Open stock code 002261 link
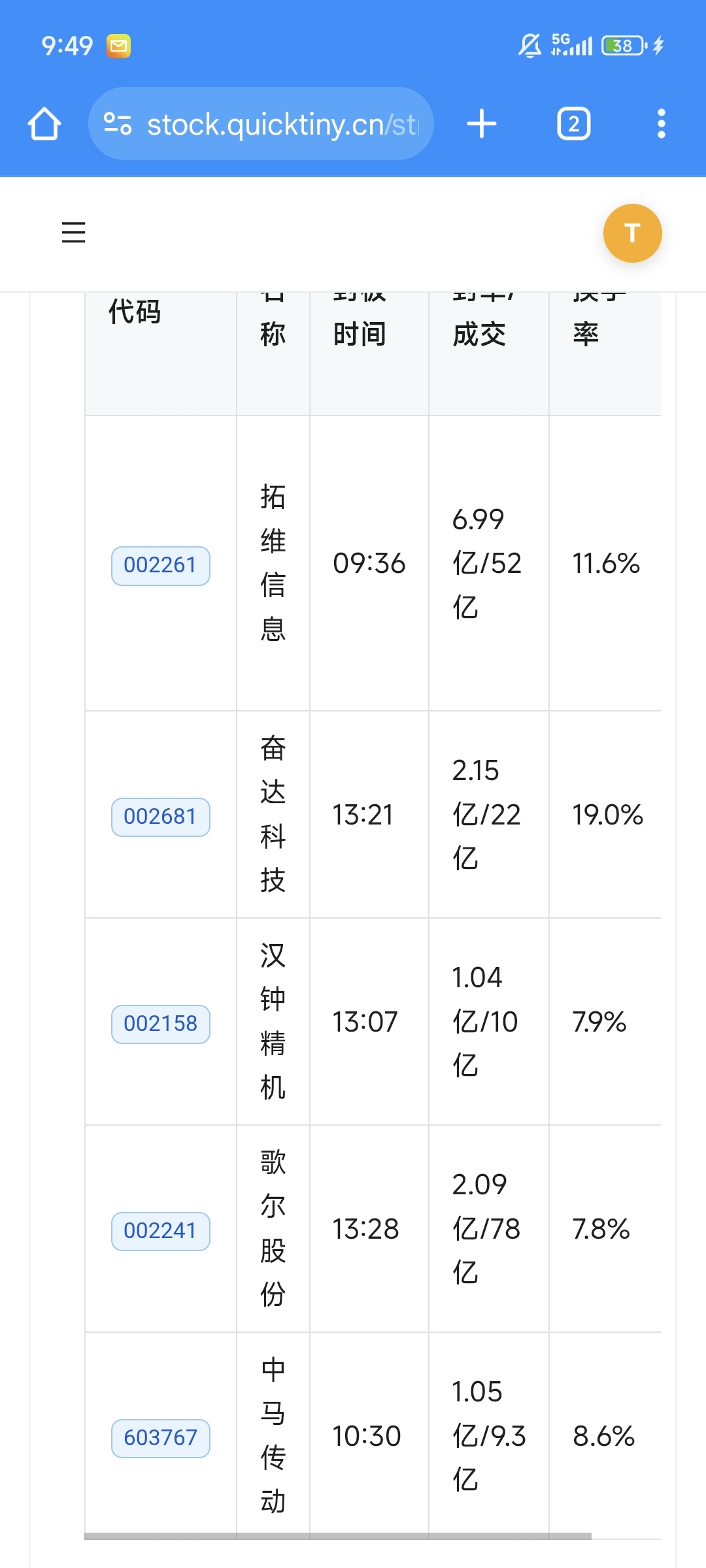The height and width of the screenshot is (1568, 706). pyautogui.click(x=161, y=565)
